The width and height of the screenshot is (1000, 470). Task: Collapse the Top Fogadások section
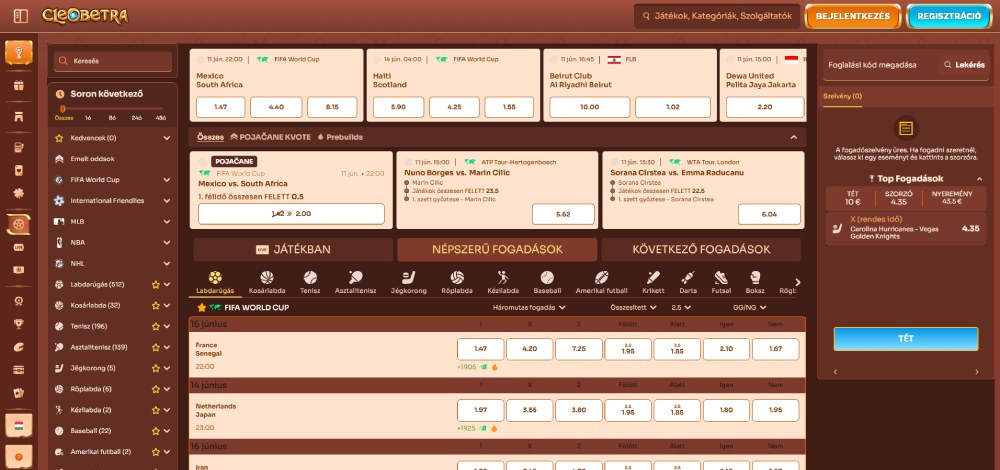pos(980,179)
